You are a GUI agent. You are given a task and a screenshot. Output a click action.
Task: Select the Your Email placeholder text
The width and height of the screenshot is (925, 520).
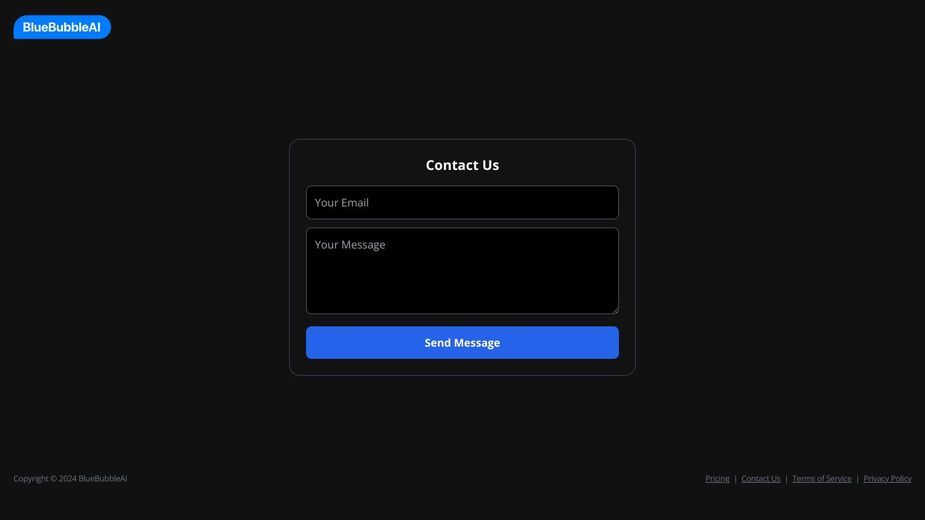[342, 202]
